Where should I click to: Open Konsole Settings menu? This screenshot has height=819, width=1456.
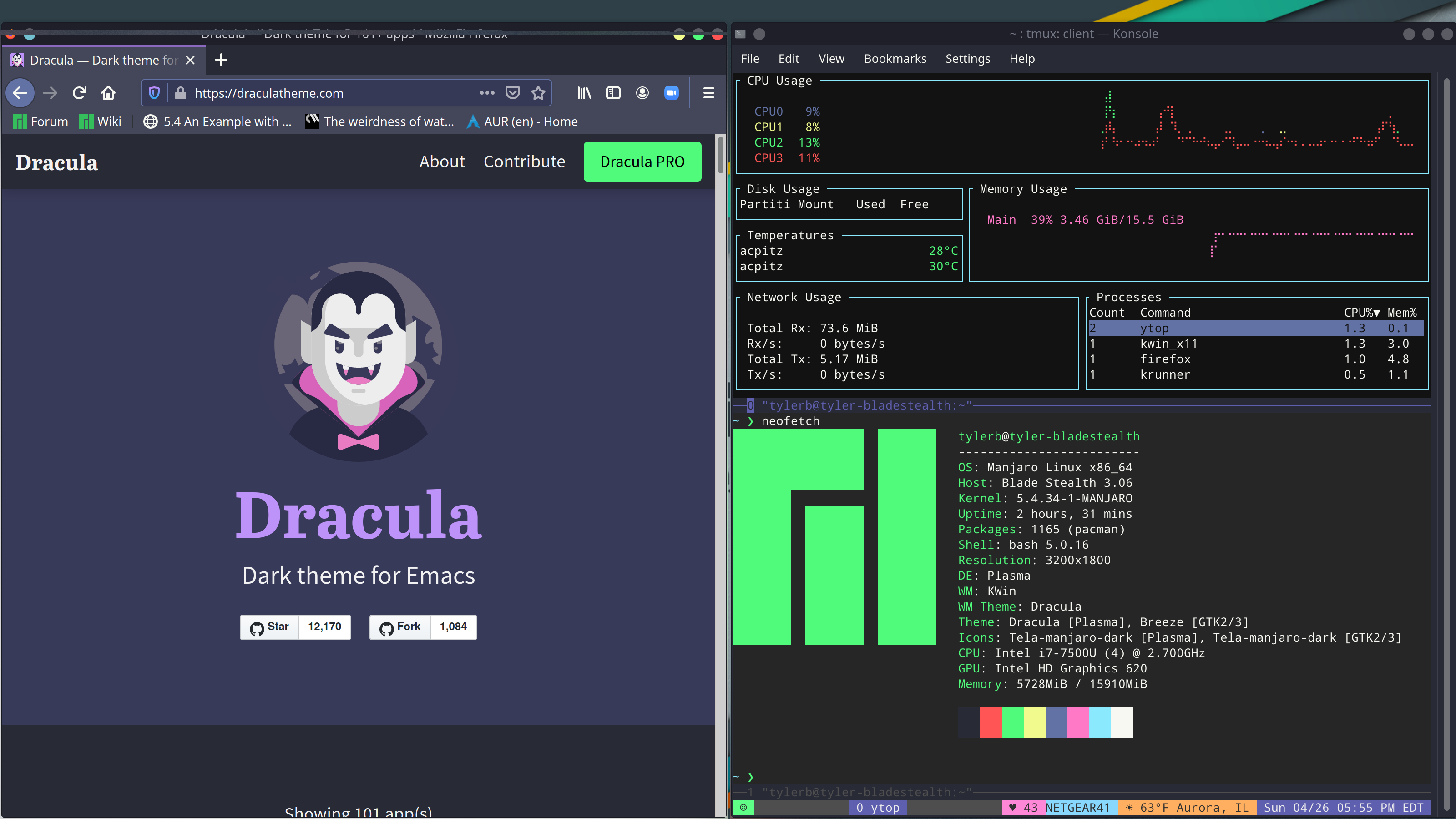968,59
